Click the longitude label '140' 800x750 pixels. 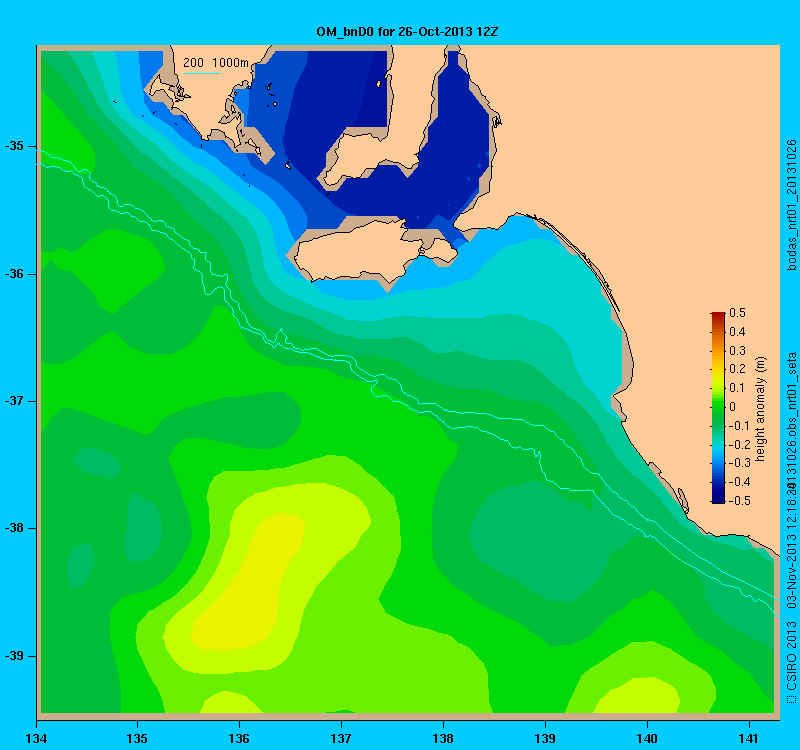[647, 739]
